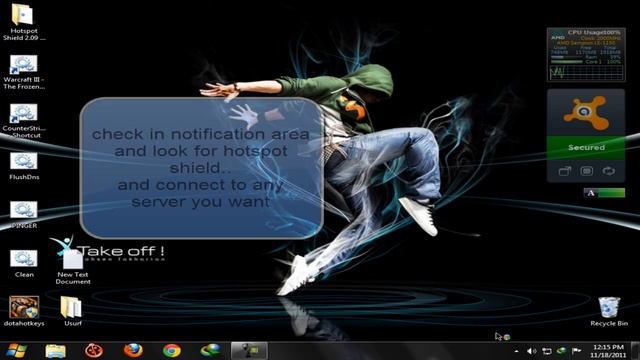This screenshot has height=360, width=640.
Task: Open Windows Explorer from the taskbar
Action: [56, 351]
